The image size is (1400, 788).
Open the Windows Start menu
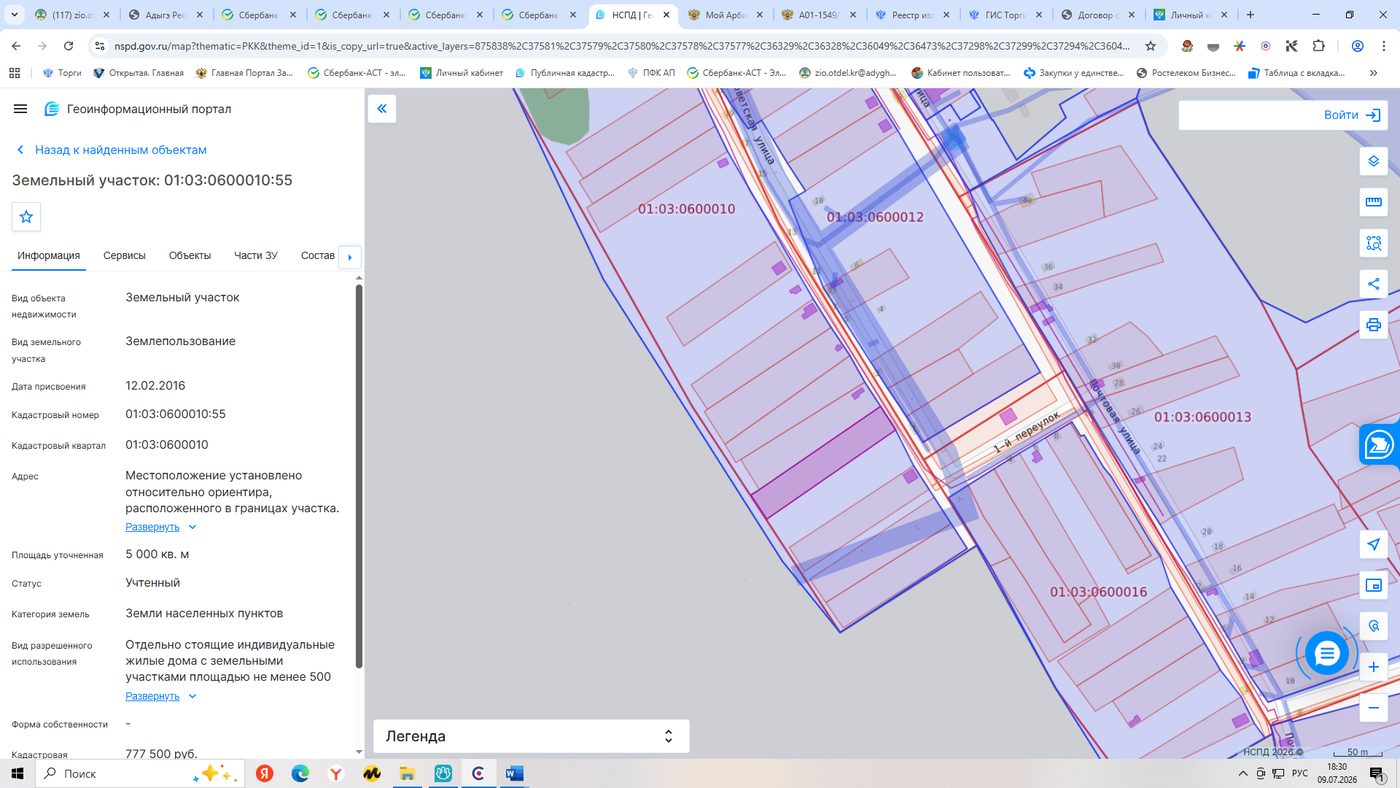pos(17,773)
